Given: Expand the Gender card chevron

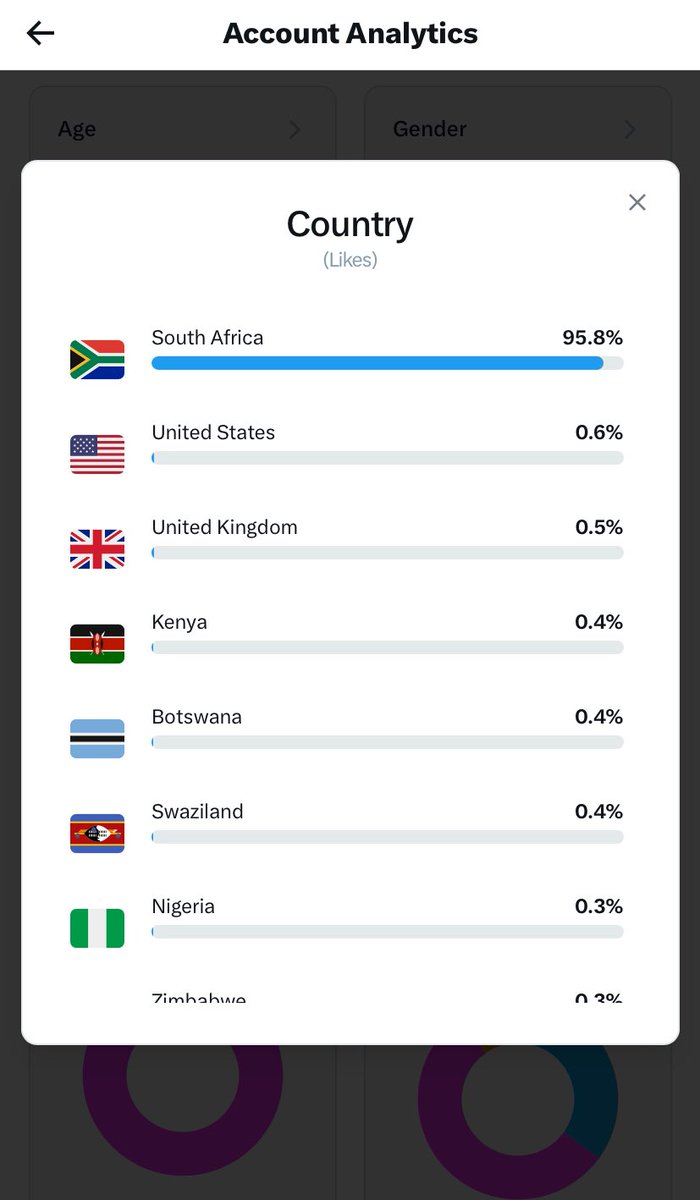Looking at the screenshot, I should pyautogui.click(x=630, y=129).
